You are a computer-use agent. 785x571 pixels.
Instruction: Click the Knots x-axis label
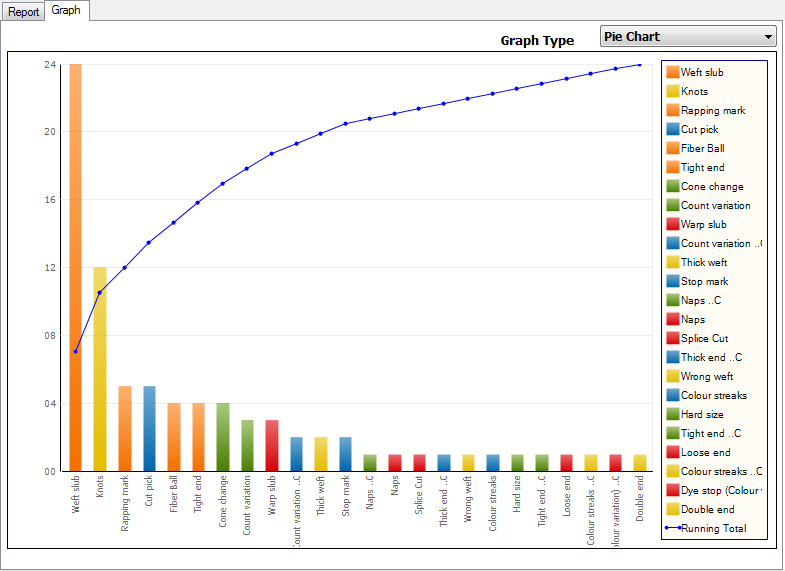[100, 486]
